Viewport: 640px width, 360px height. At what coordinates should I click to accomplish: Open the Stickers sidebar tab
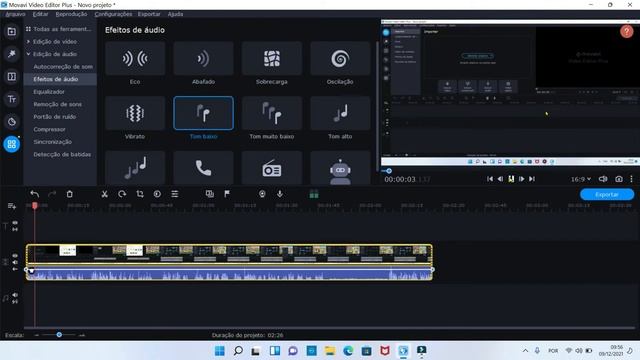(11, 122)
